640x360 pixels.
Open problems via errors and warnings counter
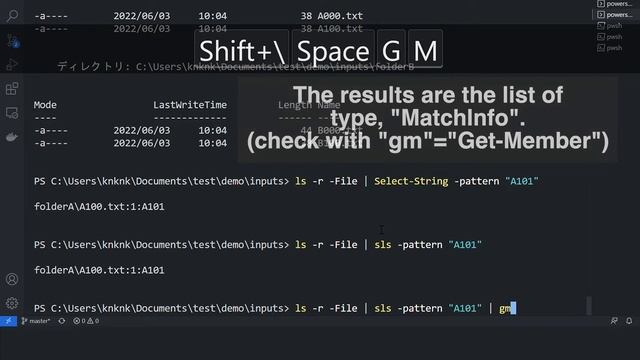86,321
